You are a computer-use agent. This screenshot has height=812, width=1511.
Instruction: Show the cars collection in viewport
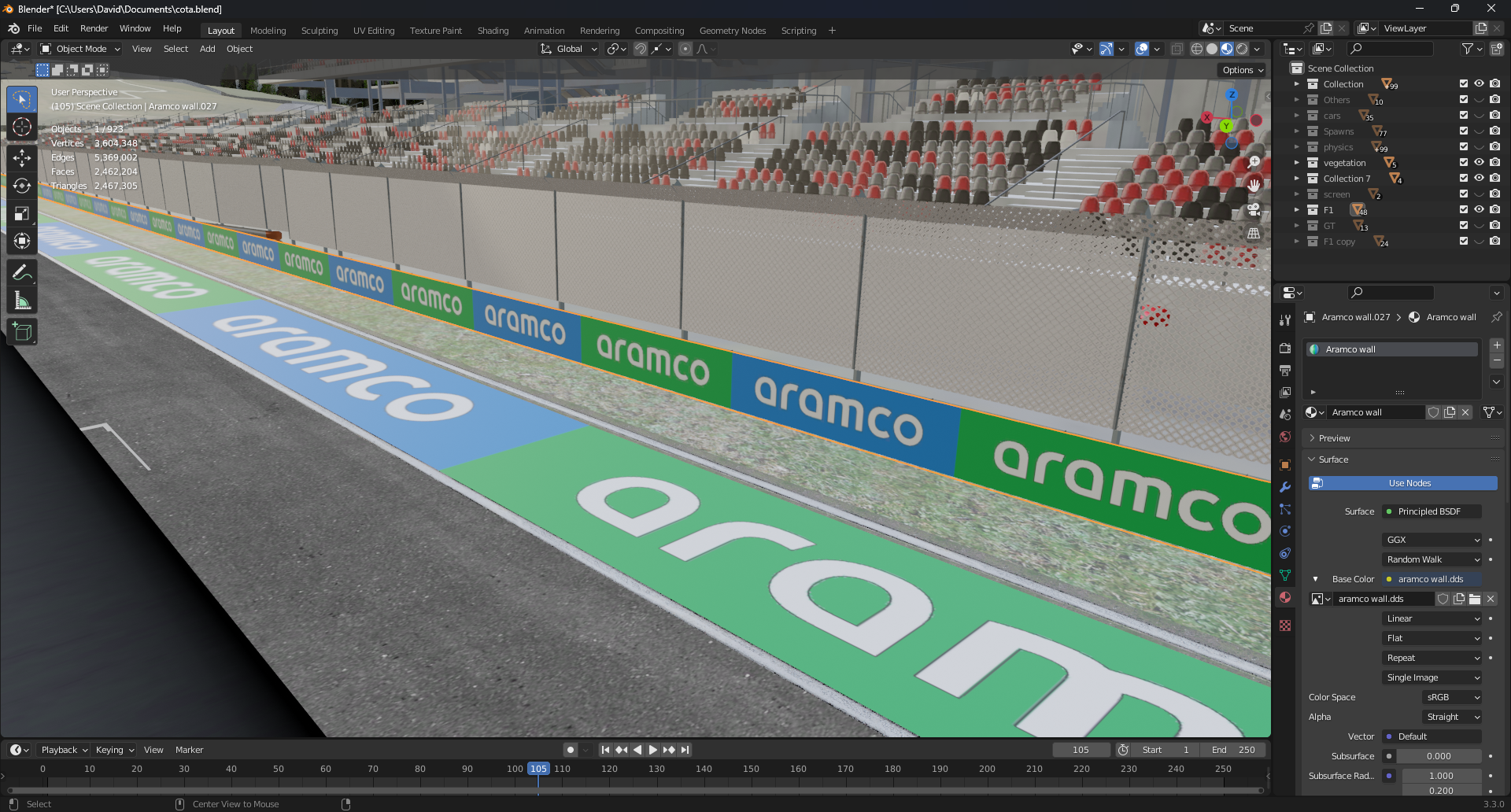tap(1480, 116)
